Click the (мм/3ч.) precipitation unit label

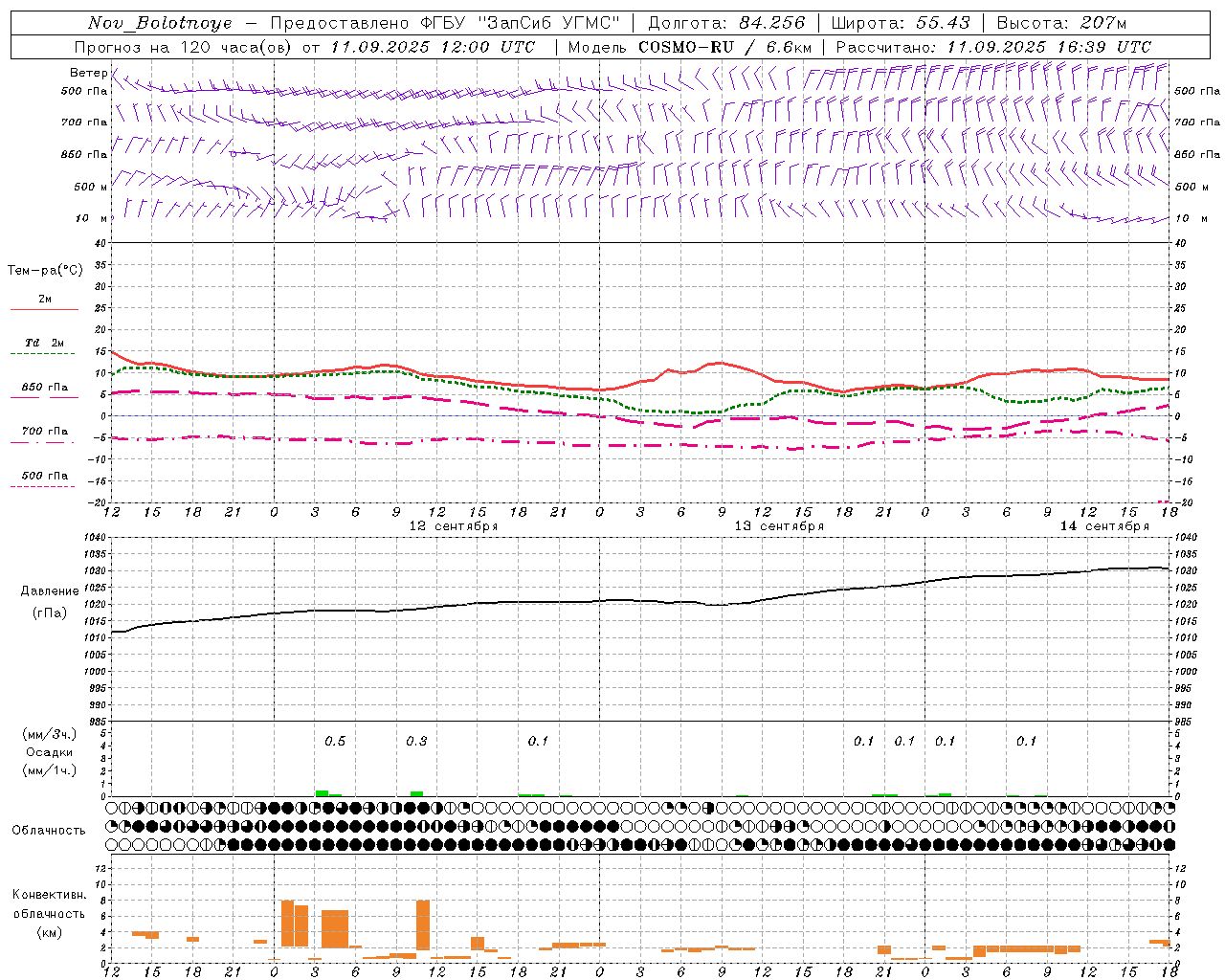point(49,734)
